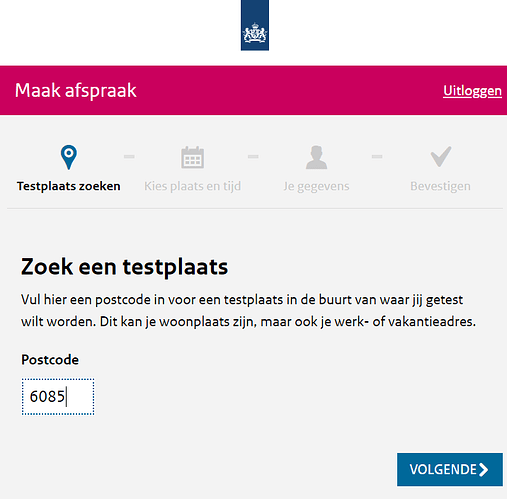Image resolution: width=507 pixels, height=499 pixels.
Task: Click the dash between person and checkmark icons
Action: 377,156
